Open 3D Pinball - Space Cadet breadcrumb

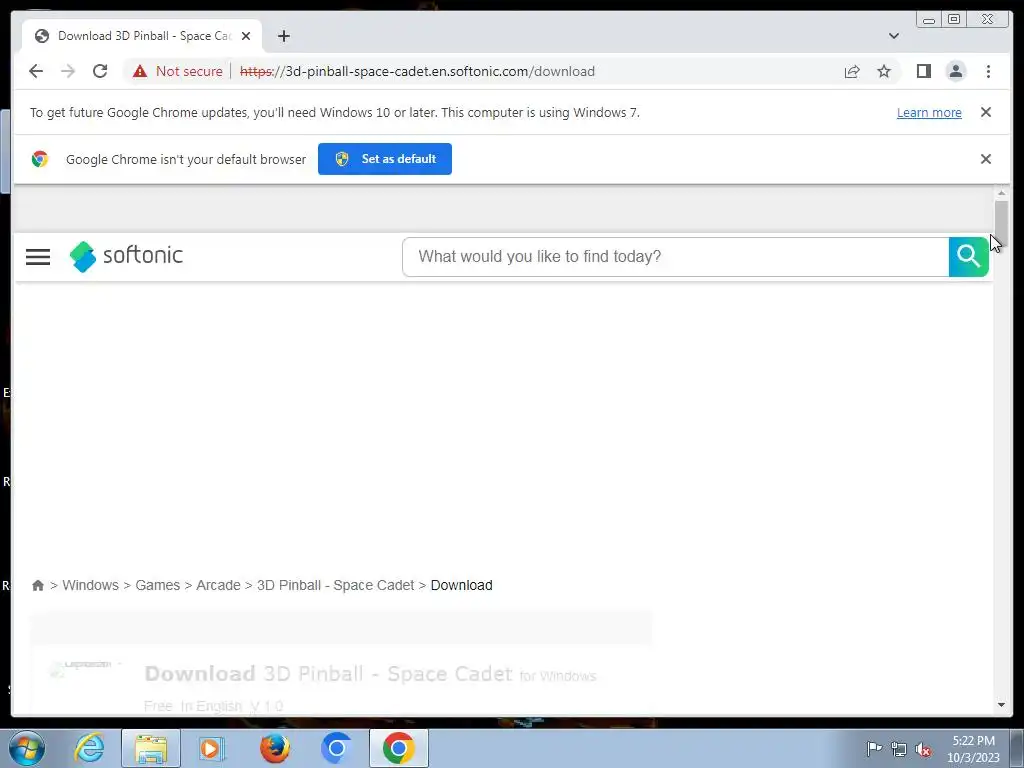pos(336,585)
